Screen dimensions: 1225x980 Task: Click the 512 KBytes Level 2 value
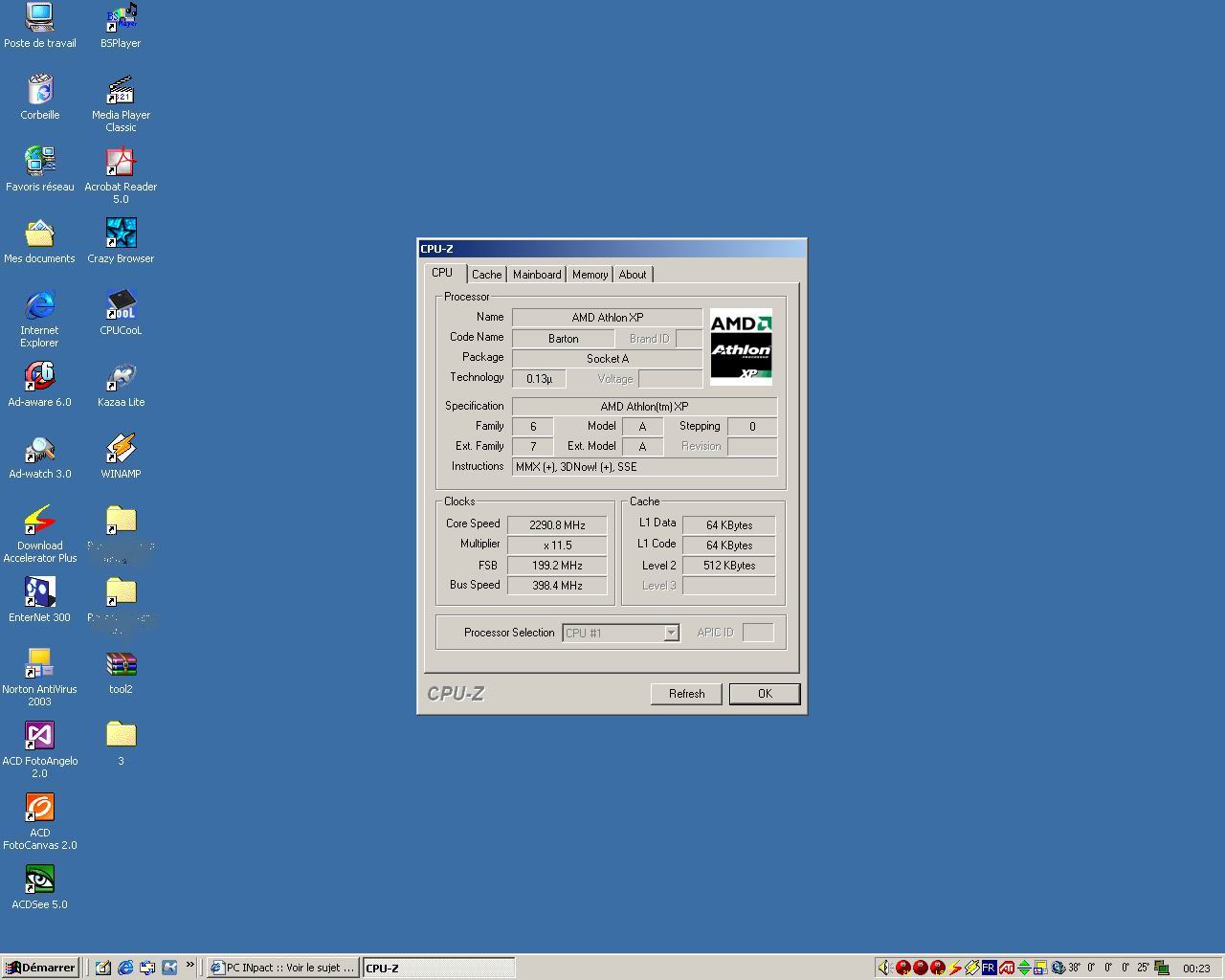point(728,566)
